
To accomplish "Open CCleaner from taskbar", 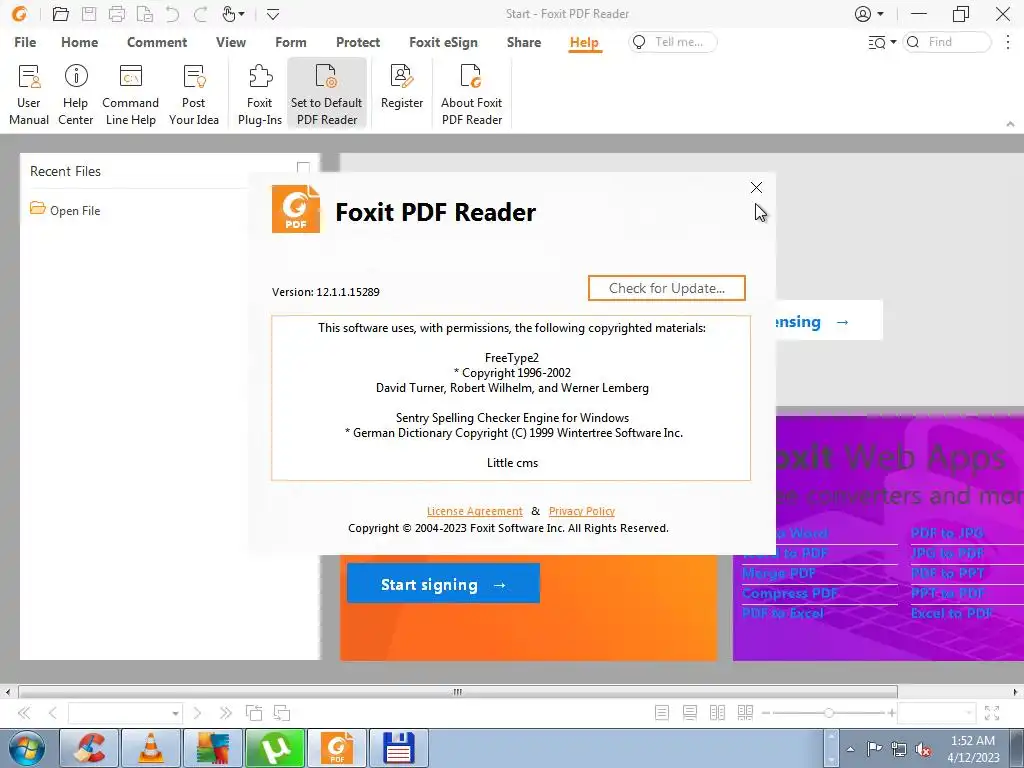I will [89, 748].
